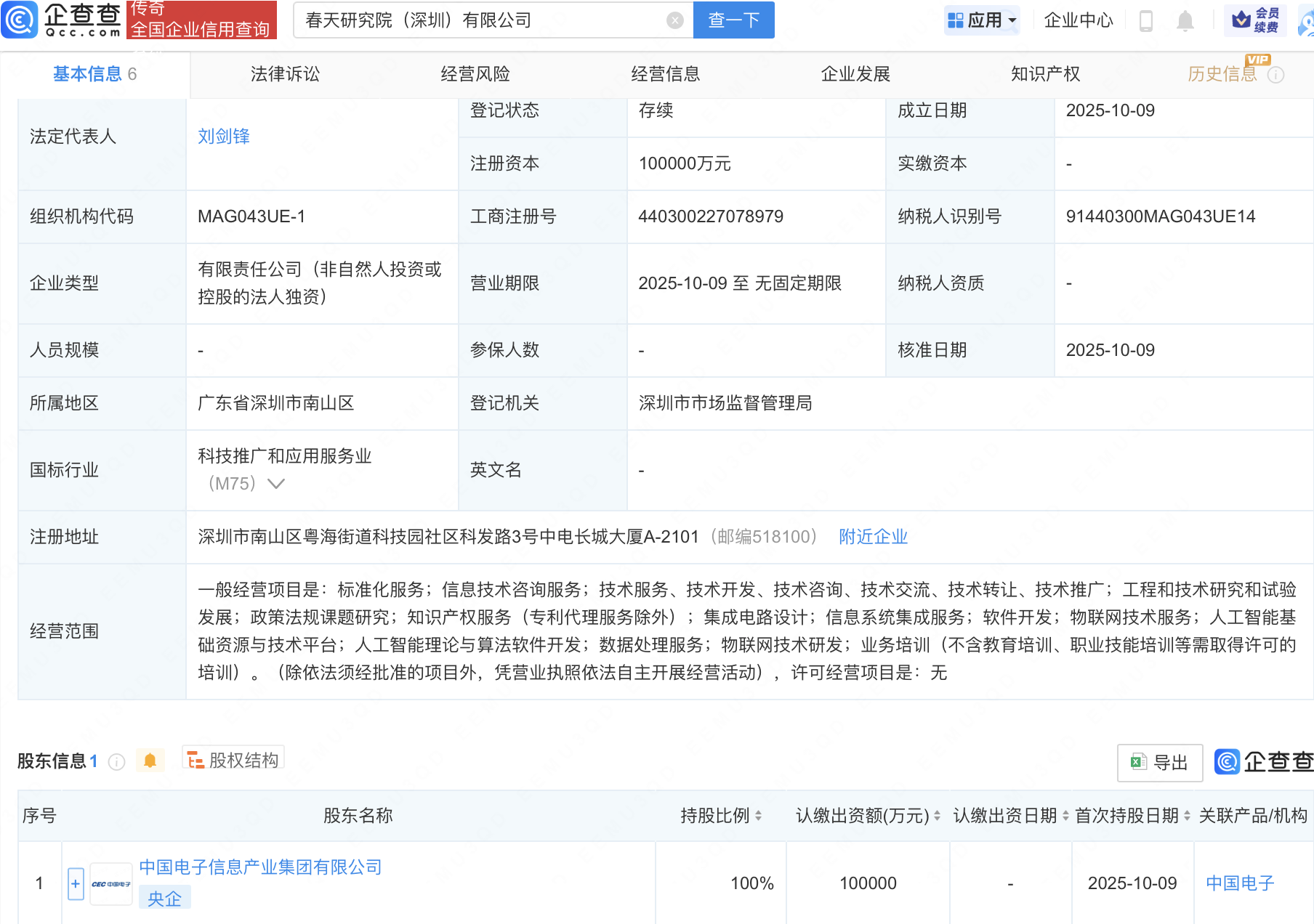Click the company name search input field

pyautogui.click(x=480, y=20)
